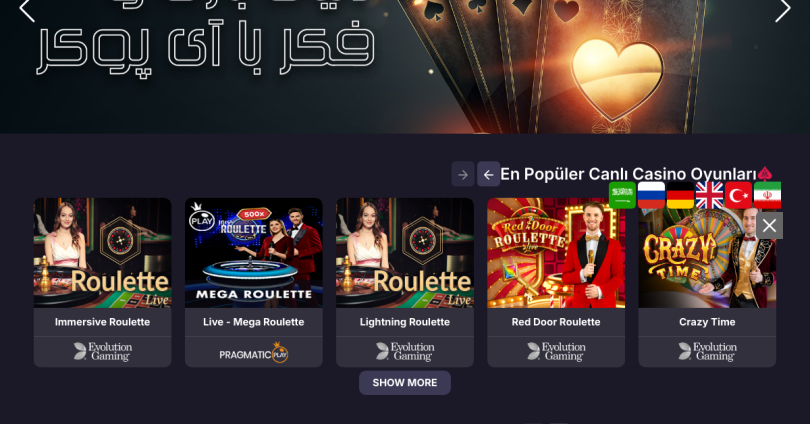Launch the Crazy Time game card
Image resolution: width=810 pixels, height=424 pixels.
coord(707,282)
